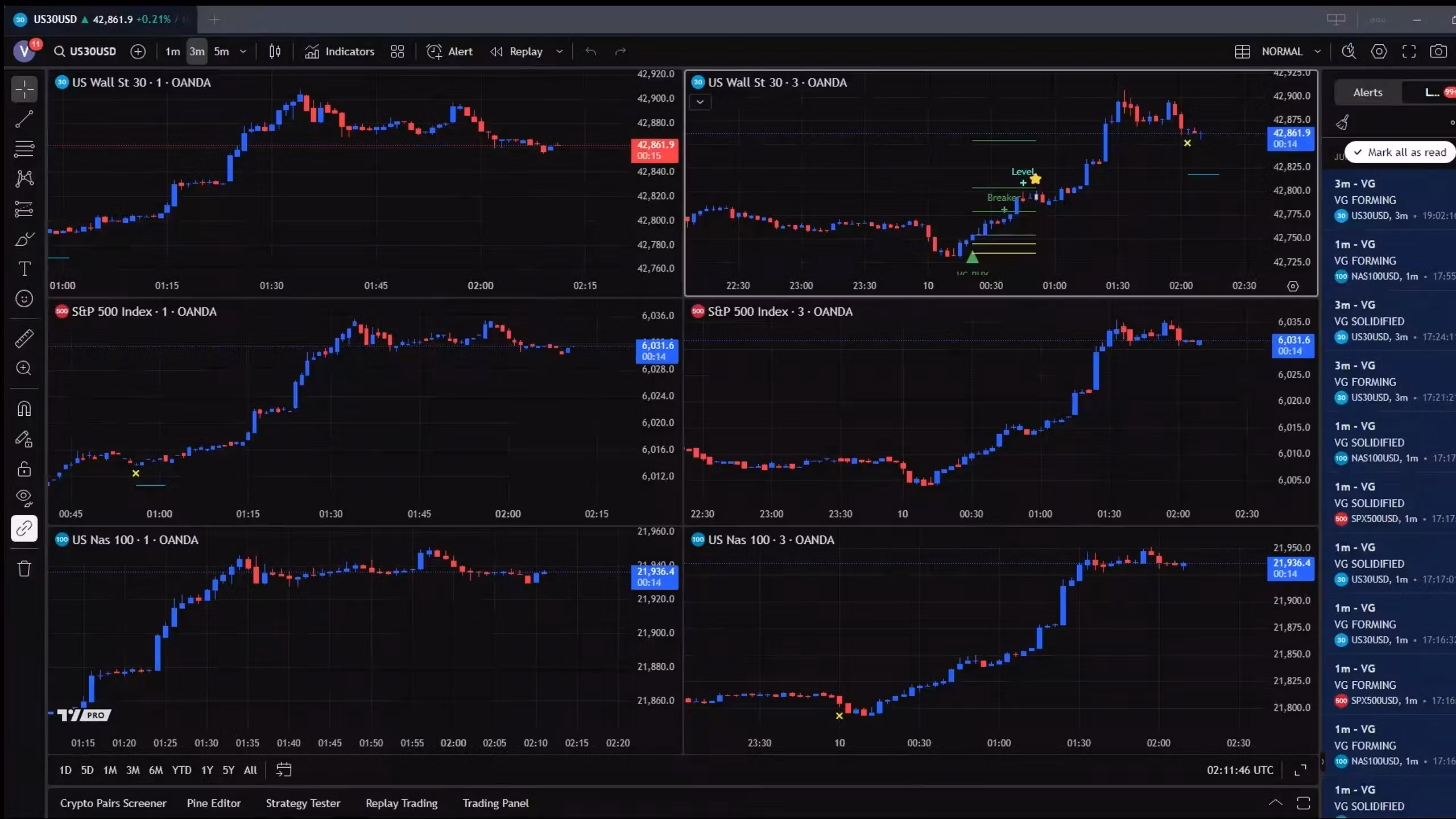The image size is (1456, 819).
Task: Toggle magnet mode on drawings
Action: [x=24, y=408]
